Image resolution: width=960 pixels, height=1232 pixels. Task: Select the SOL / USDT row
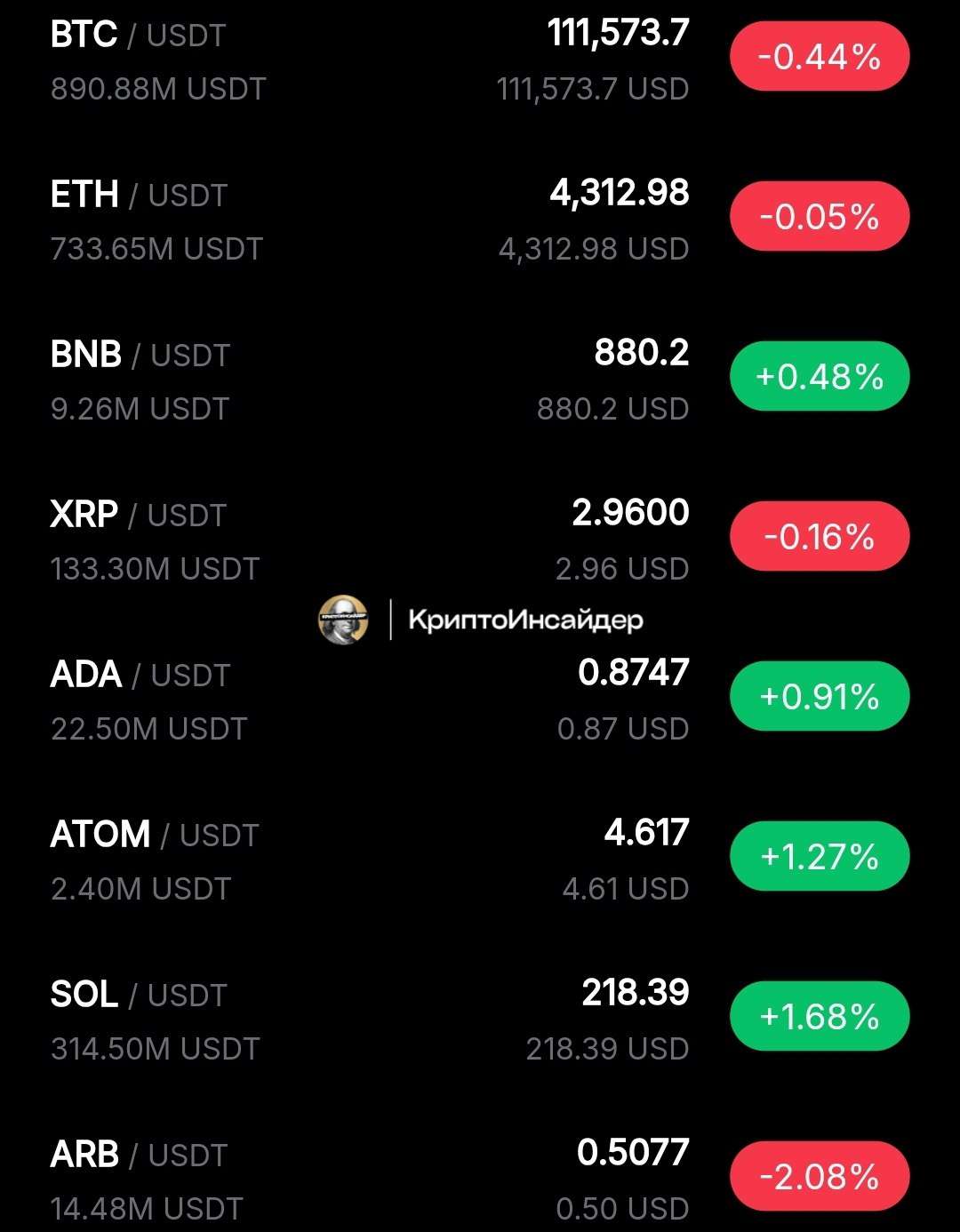pos(480,1020)
